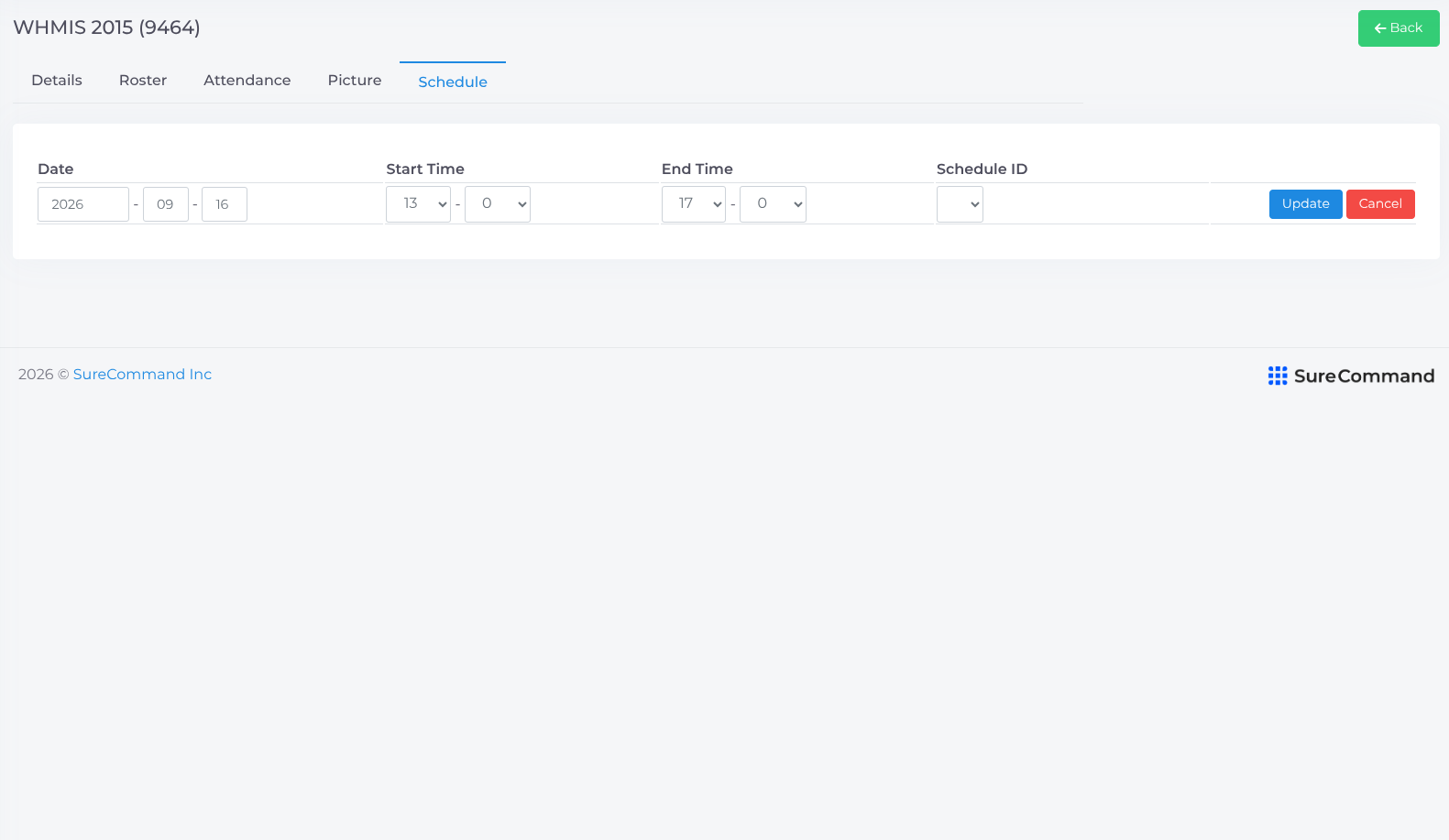Expand the End Time hour dropdown
Image resolution: width=1449 pixels, height=840 pixels.
click(x=694, y=203)
